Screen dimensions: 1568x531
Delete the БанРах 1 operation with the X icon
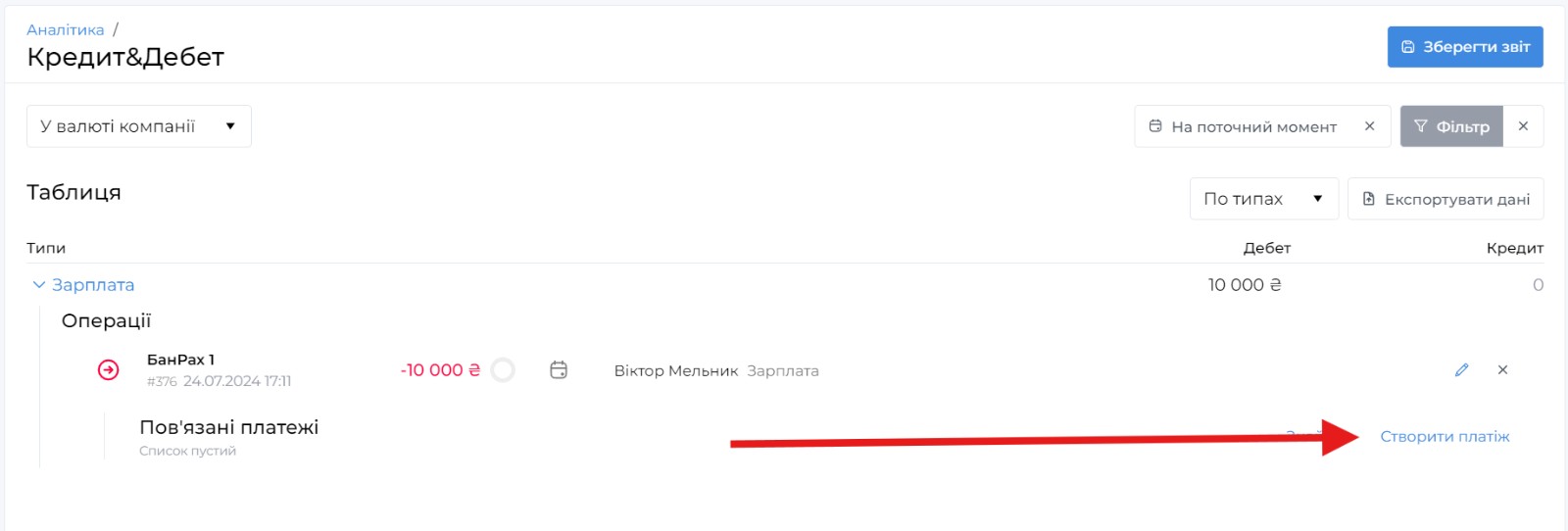1502,370
